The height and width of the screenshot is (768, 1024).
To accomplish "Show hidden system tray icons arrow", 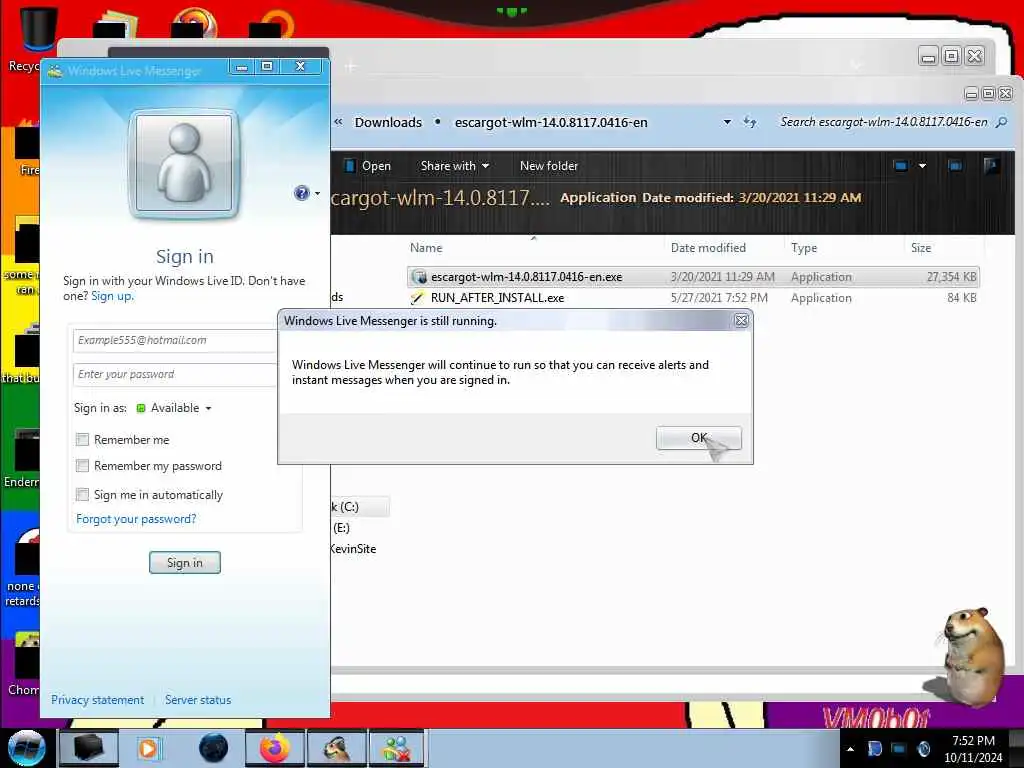I will (x=850, y=749).
